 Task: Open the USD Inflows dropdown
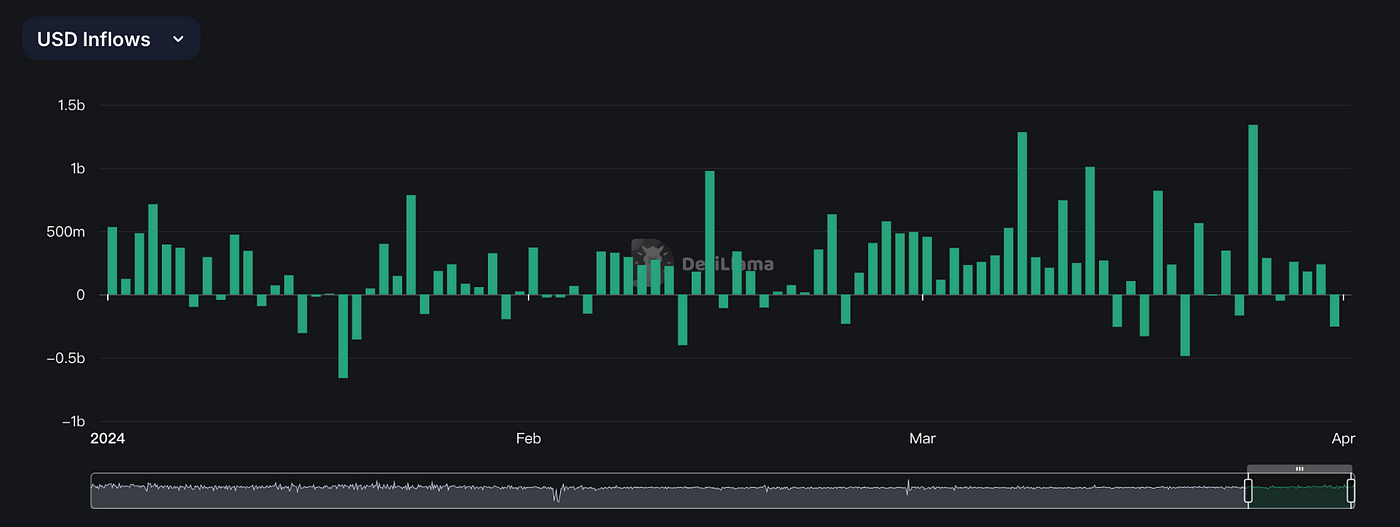tap(111, 39)
